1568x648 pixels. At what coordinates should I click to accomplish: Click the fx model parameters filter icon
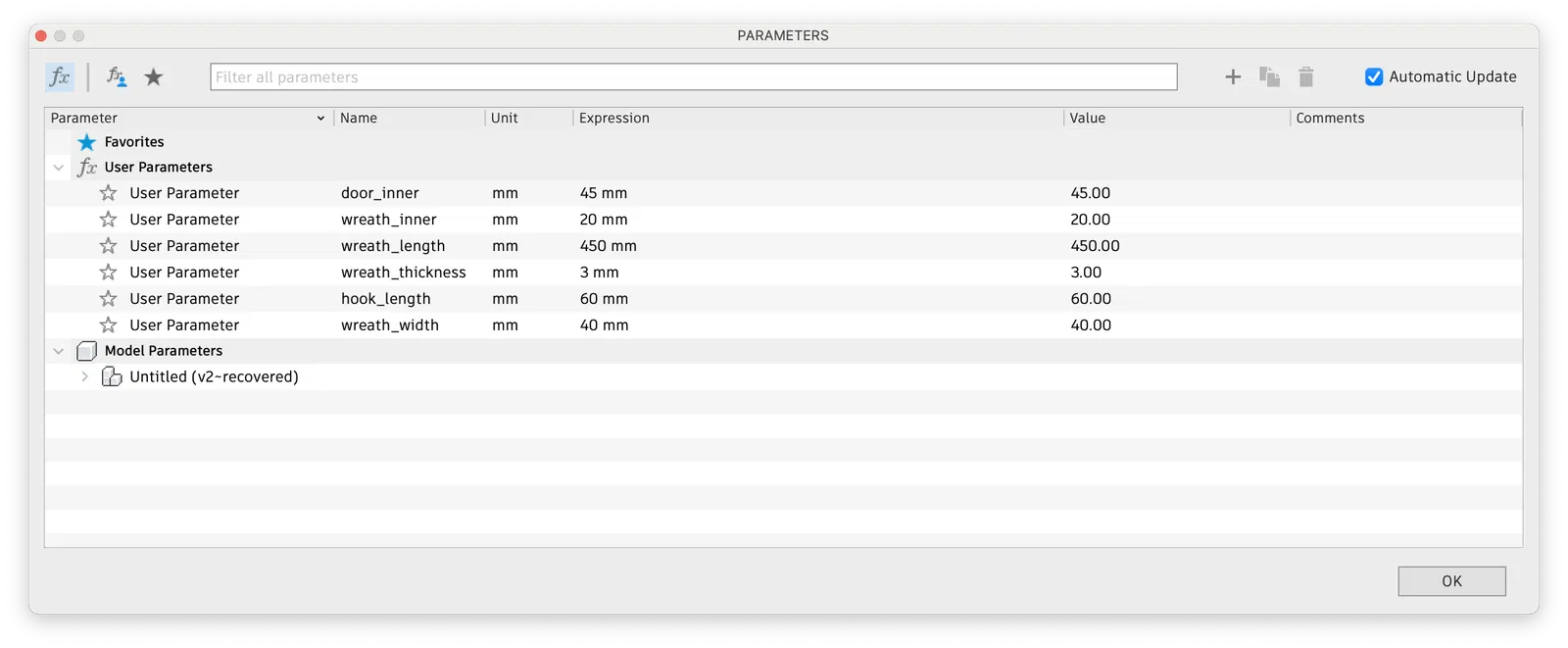tap(117, 76)
